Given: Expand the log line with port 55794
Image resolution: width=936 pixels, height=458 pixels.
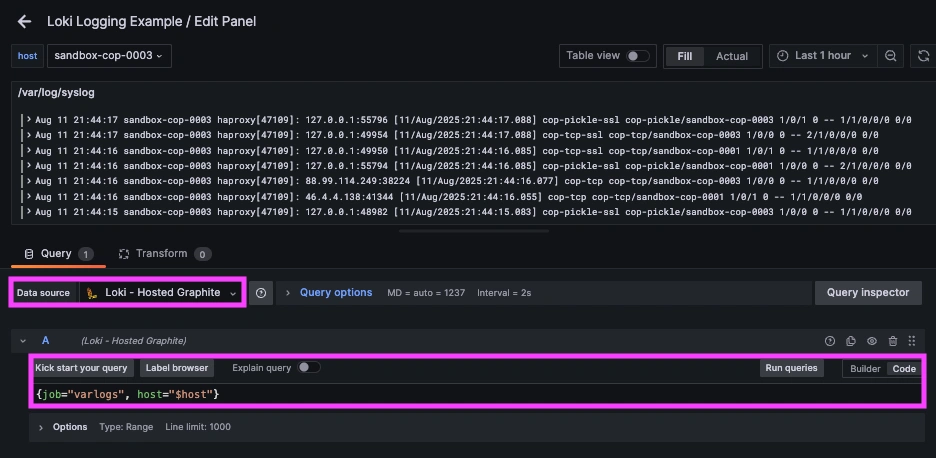Looking at the screenshot, I should click(x=28, y=165).
